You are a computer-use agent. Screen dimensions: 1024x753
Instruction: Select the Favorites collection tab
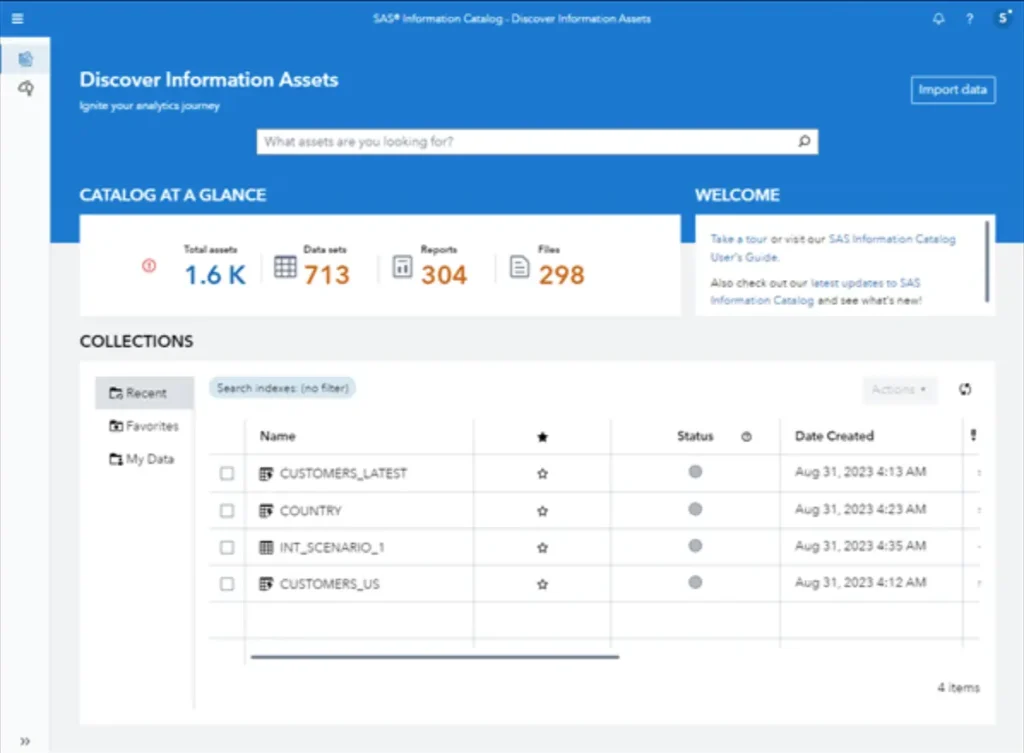144,426
